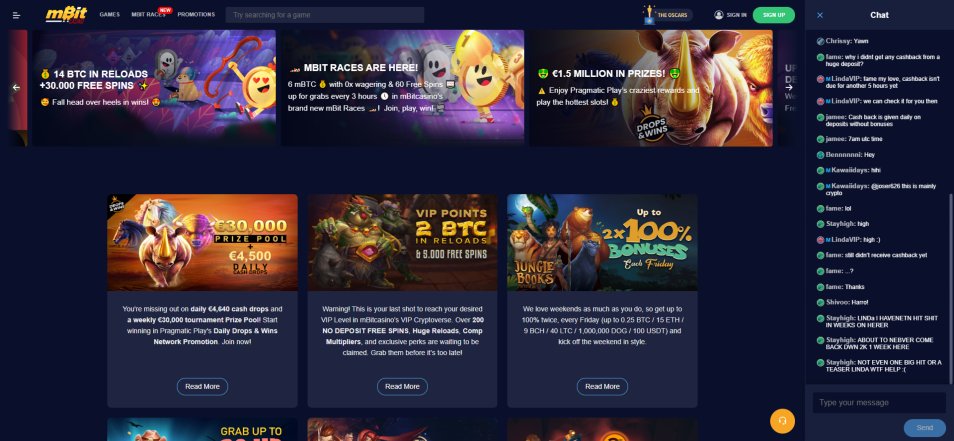
Task: Advance carousel with right arrow
Action: pos(789,87)
